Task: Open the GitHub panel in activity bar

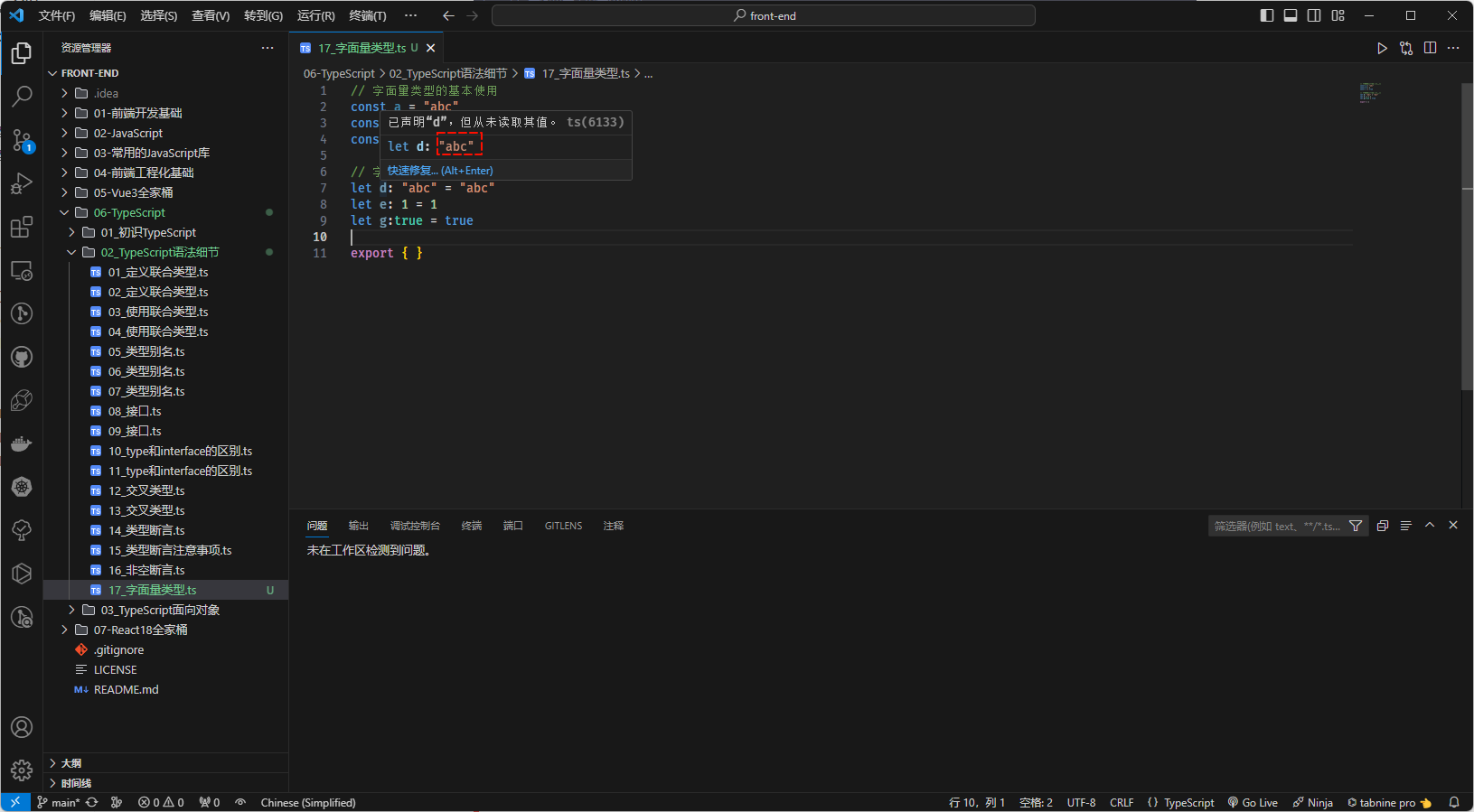Action: (x=22, y=357)
